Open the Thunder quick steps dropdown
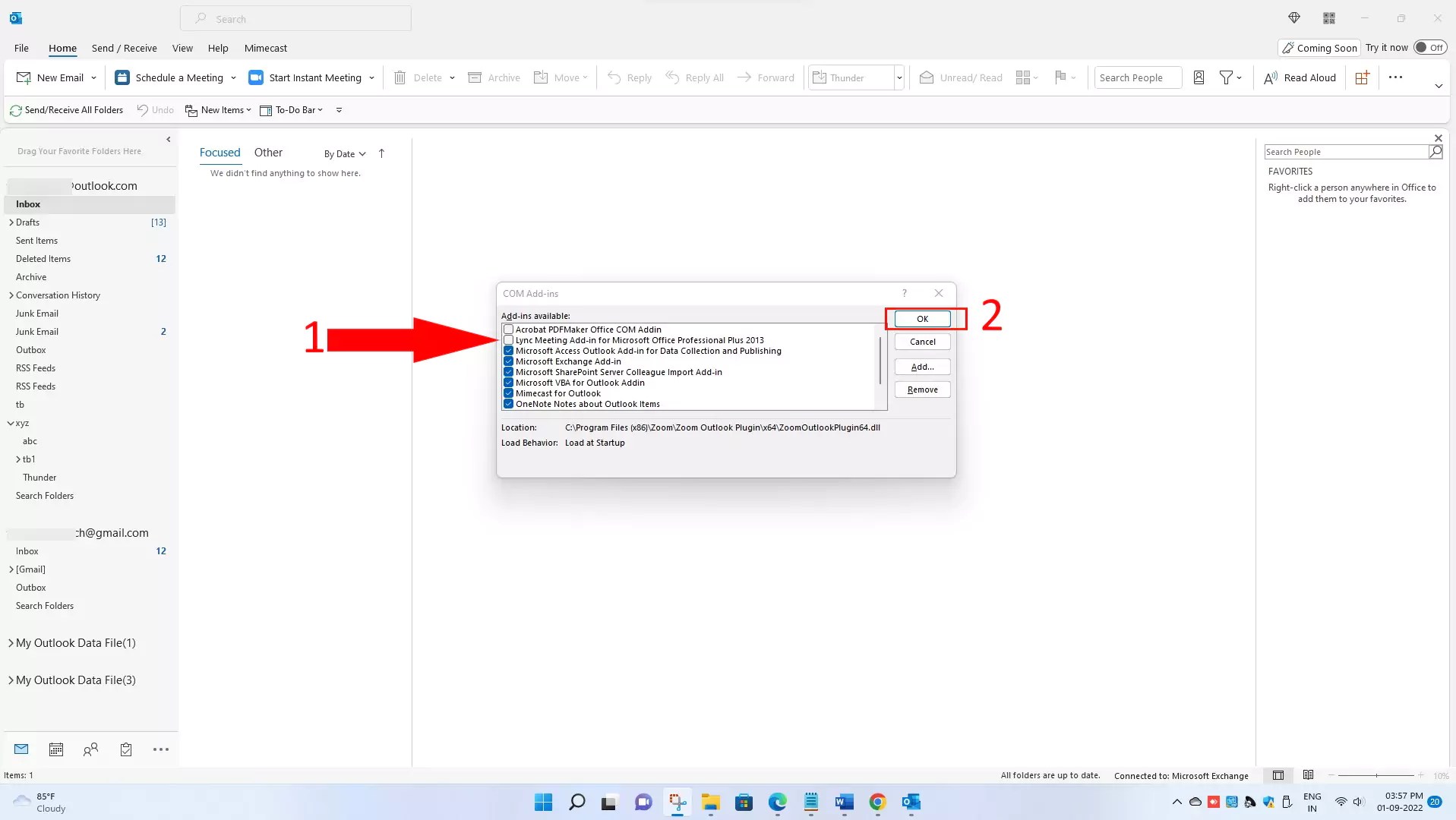Screen dimensions: 1456x820 pos(899,77)
